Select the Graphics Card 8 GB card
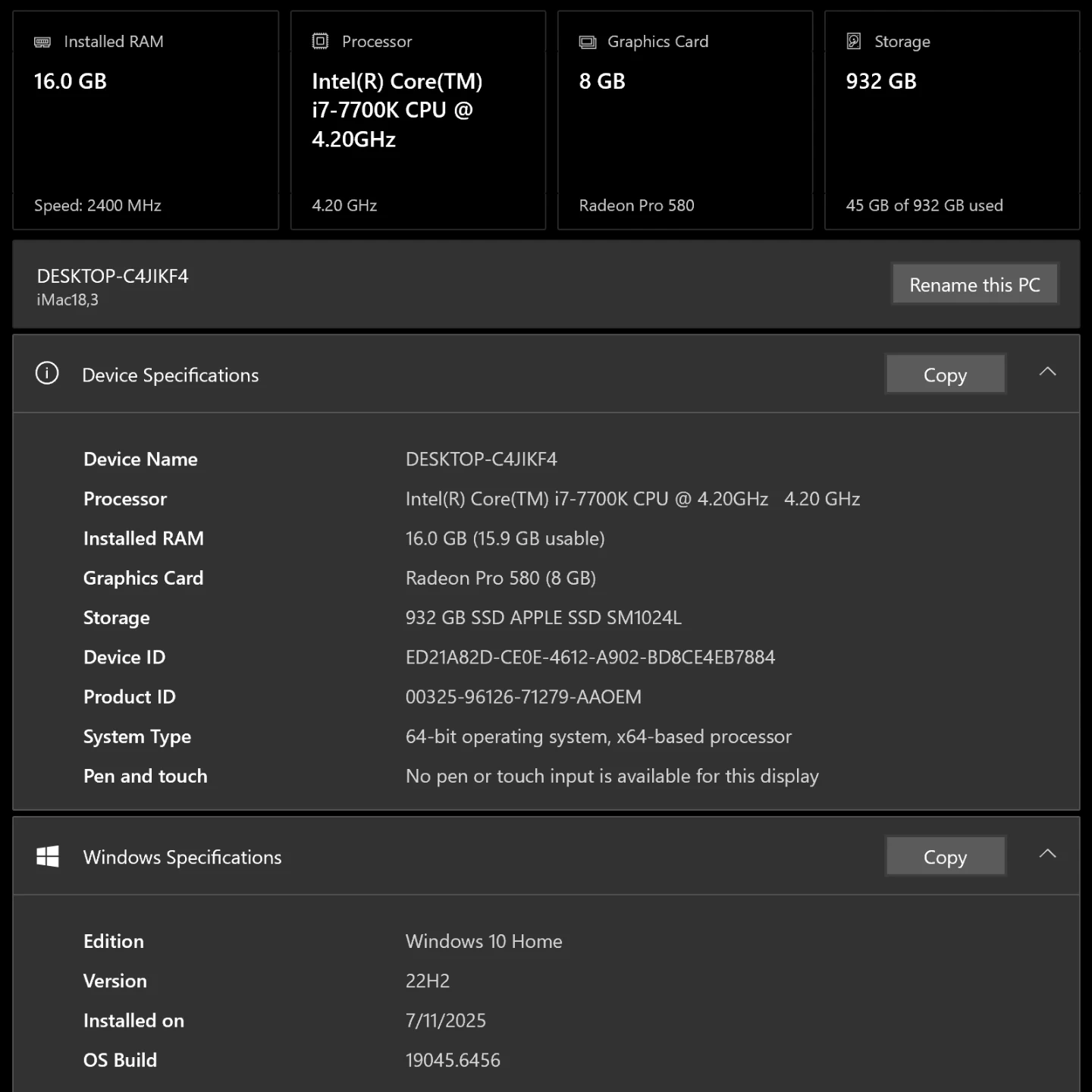The image size is (1092, 1092). click(685, 121)
